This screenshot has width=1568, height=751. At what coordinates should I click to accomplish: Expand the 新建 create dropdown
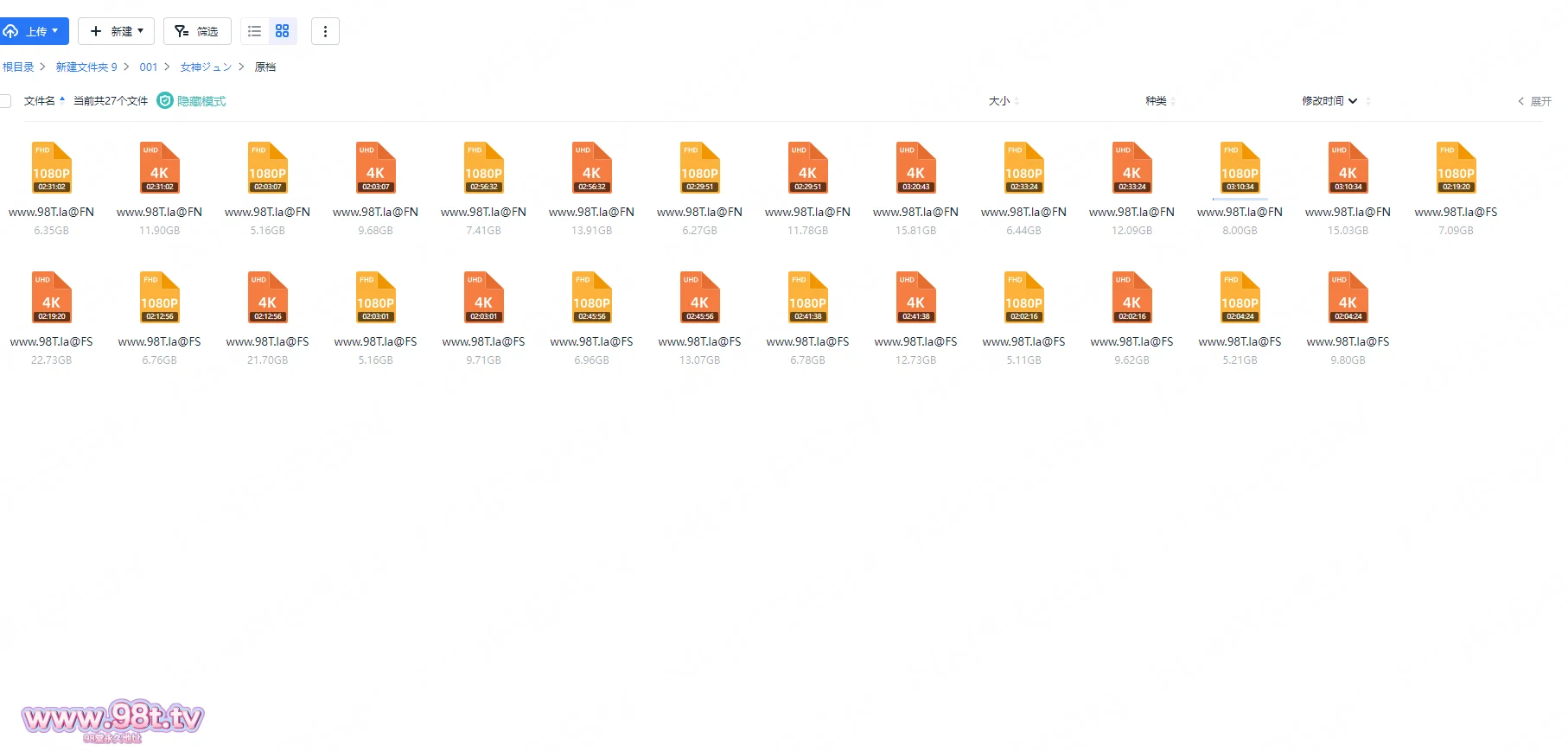[117, 31]
